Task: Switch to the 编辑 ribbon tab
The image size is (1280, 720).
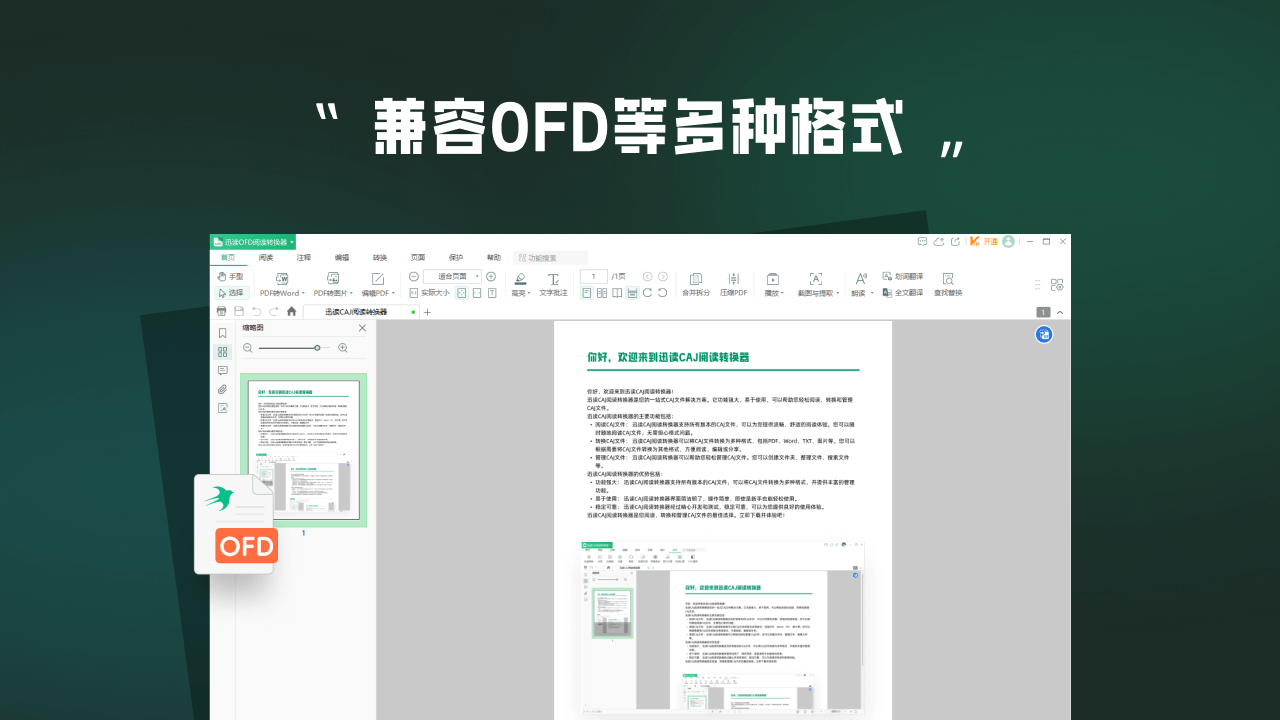Action: click(342, 258)
